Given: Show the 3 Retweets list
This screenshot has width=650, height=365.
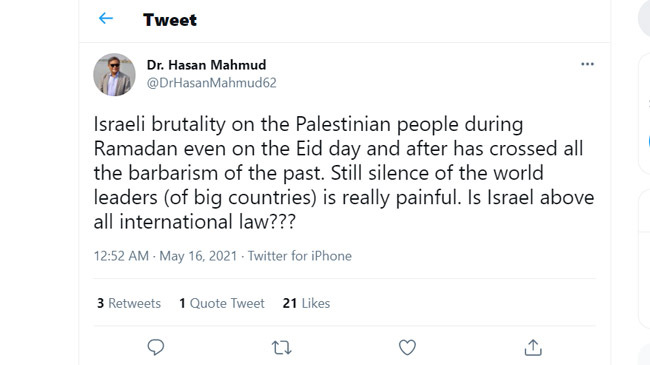Looking at the screenshot, I should pyautogui.click(x=129, y=303).
